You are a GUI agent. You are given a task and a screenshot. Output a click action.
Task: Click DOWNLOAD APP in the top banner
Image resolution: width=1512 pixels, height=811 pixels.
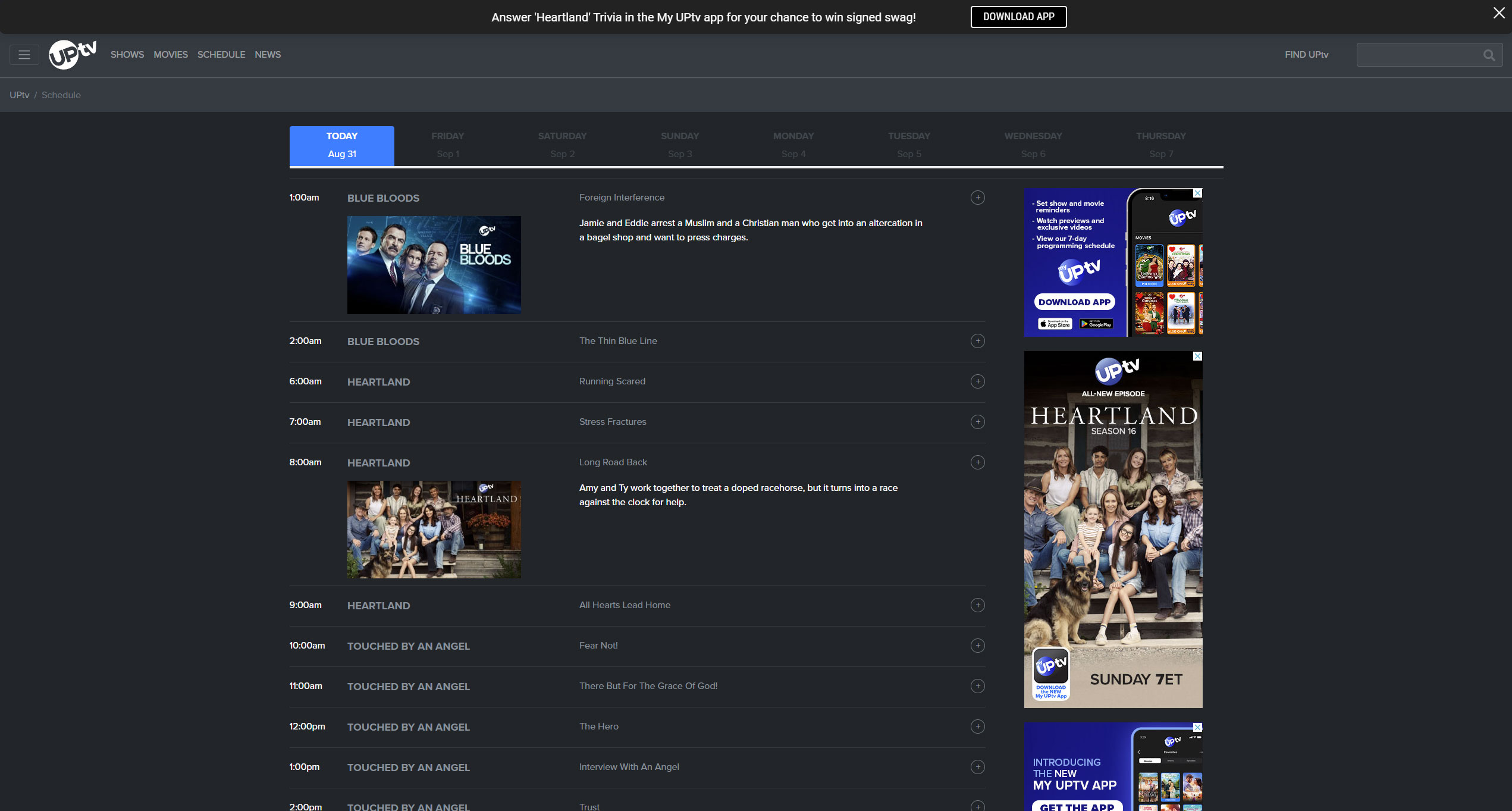[x=1018, y=17]
